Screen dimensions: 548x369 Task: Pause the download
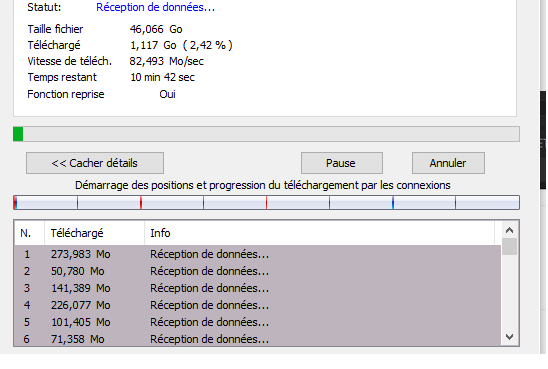[x=342, y=163]
